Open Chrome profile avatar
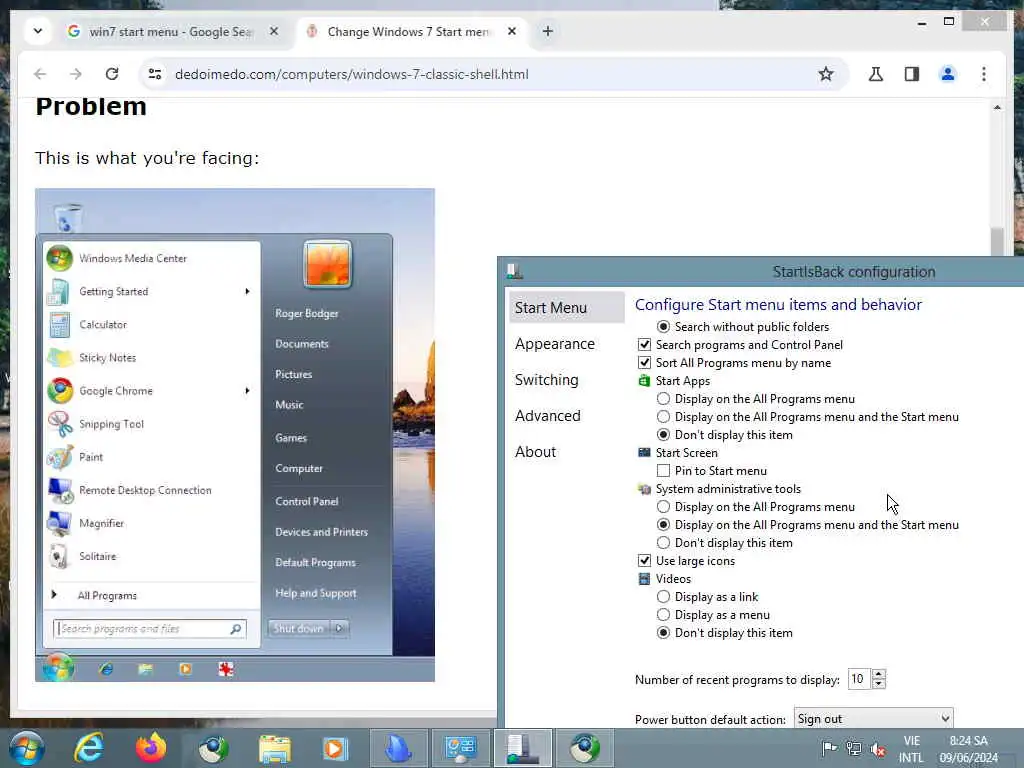 click(x=948, y=74)
